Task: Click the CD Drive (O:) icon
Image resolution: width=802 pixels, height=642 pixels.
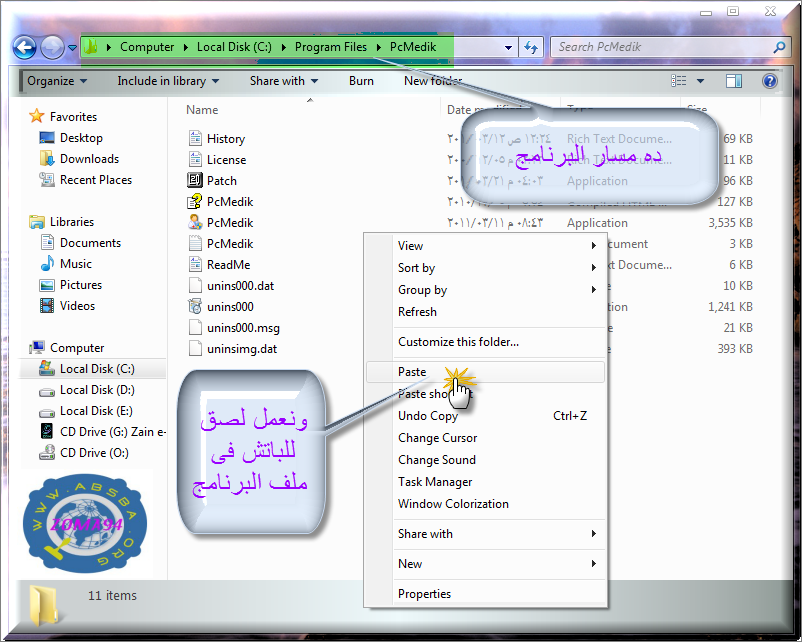Action: (x=47, y=452)
